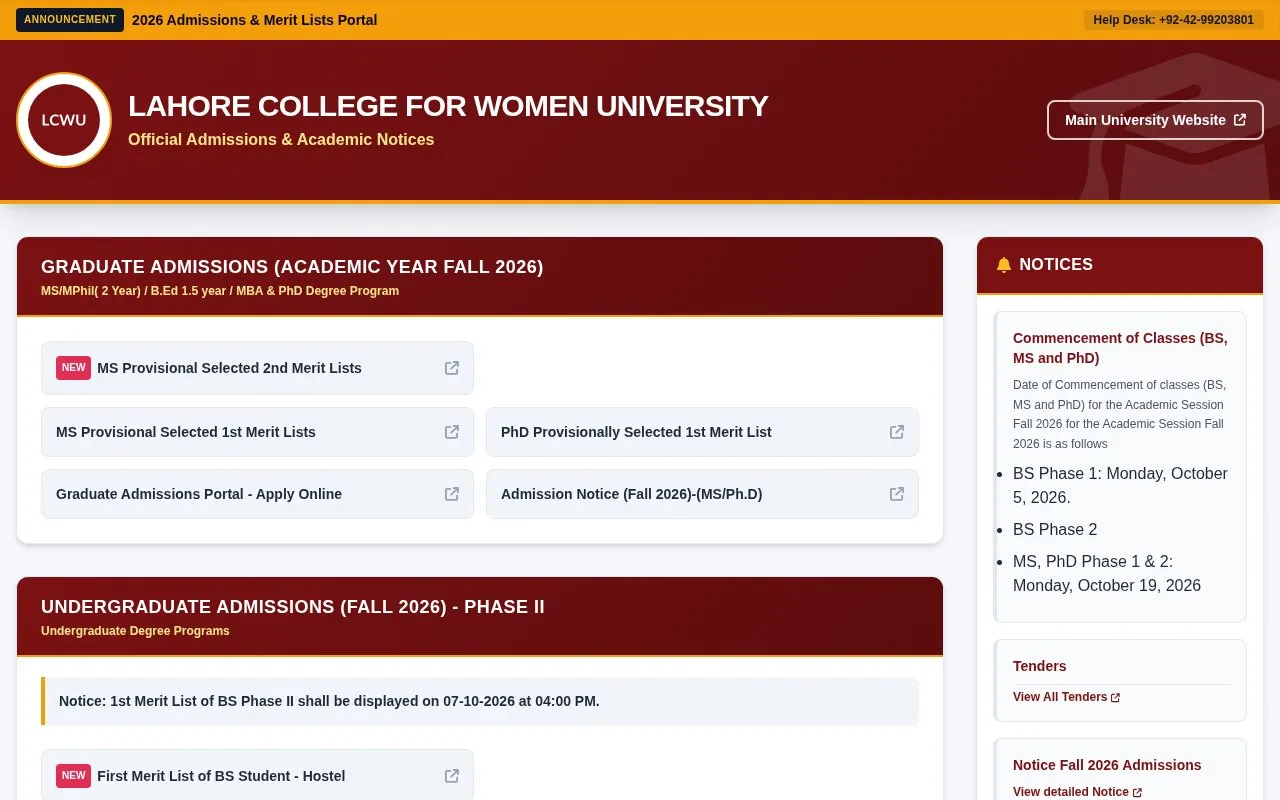Click the 'Notice Fall 2026 Admissions' title

pos(1107,765)
